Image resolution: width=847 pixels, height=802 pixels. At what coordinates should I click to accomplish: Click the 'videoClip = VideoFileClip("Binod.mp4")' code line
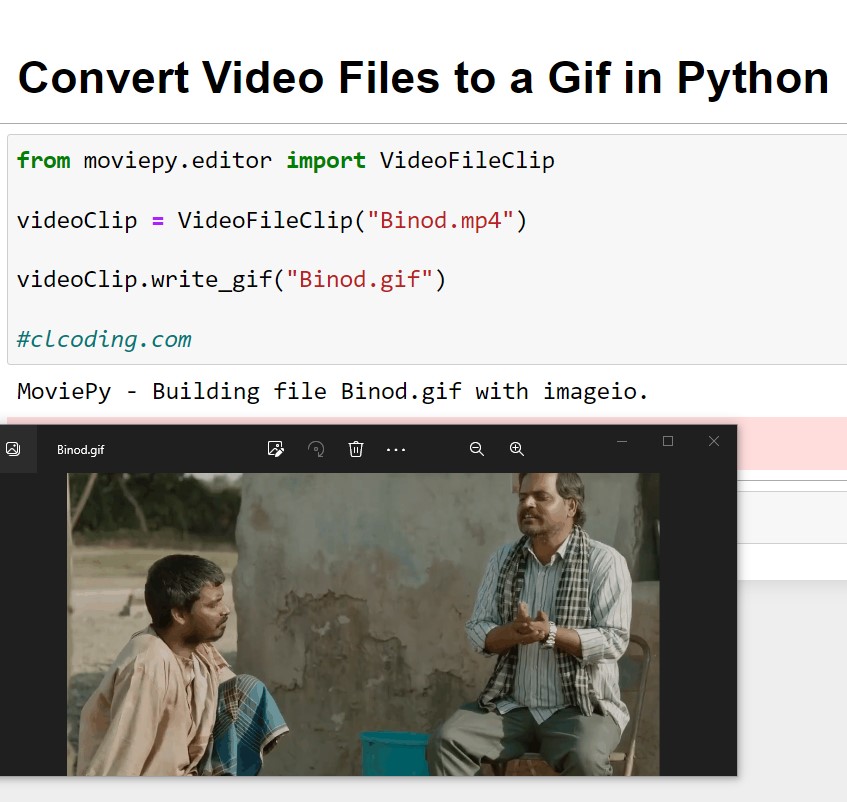pos(272,220)
